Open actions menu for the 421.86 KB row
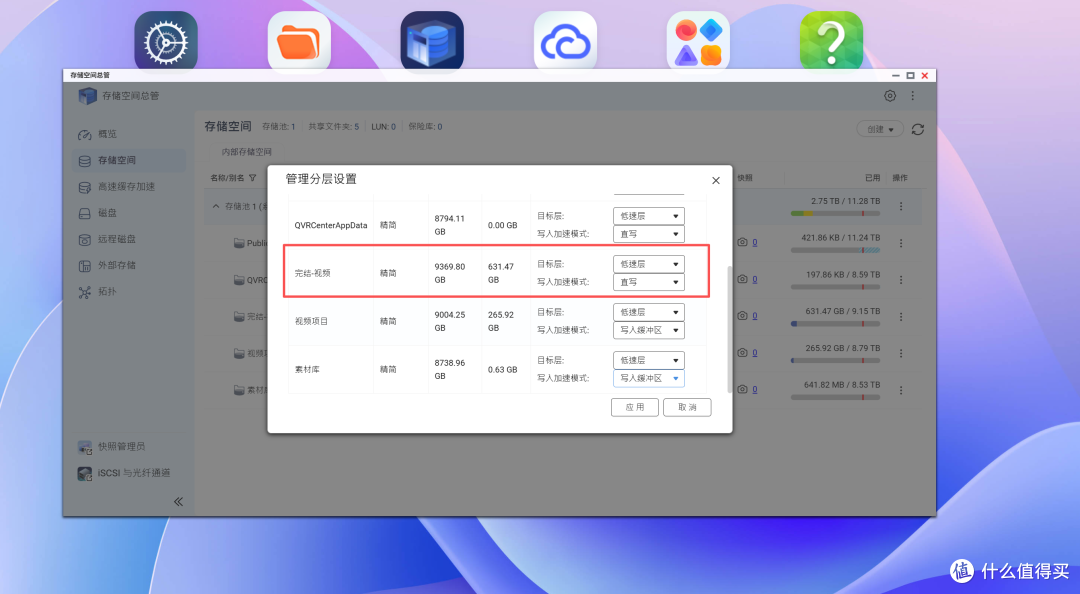Viewport: 1080px width, 594px height. (x=901, y=243)
